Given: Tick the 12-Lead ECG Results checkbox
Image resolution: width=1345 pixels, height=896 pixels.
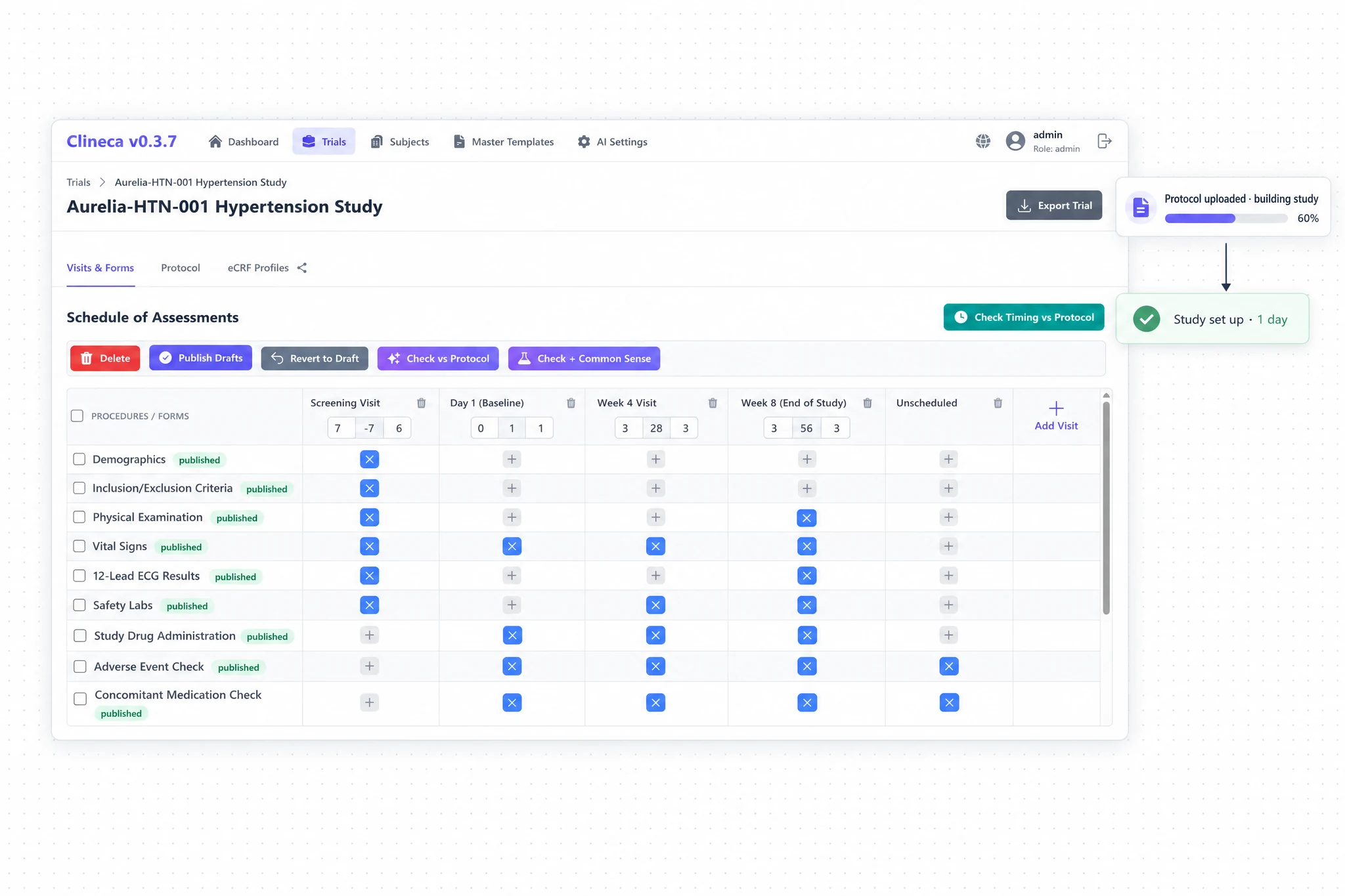Looking at the screenshot, I should 79,576.
